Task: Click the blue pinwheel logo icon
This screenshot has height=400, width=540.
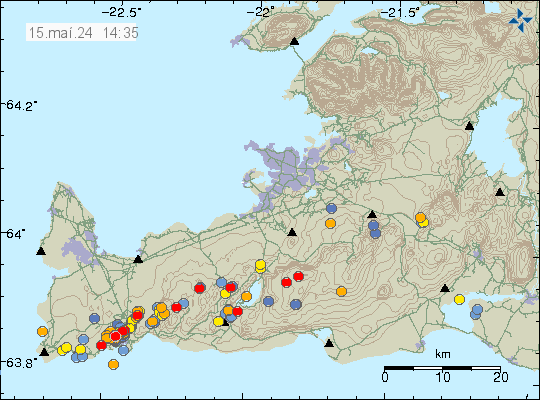Action: tap(520, 21)
